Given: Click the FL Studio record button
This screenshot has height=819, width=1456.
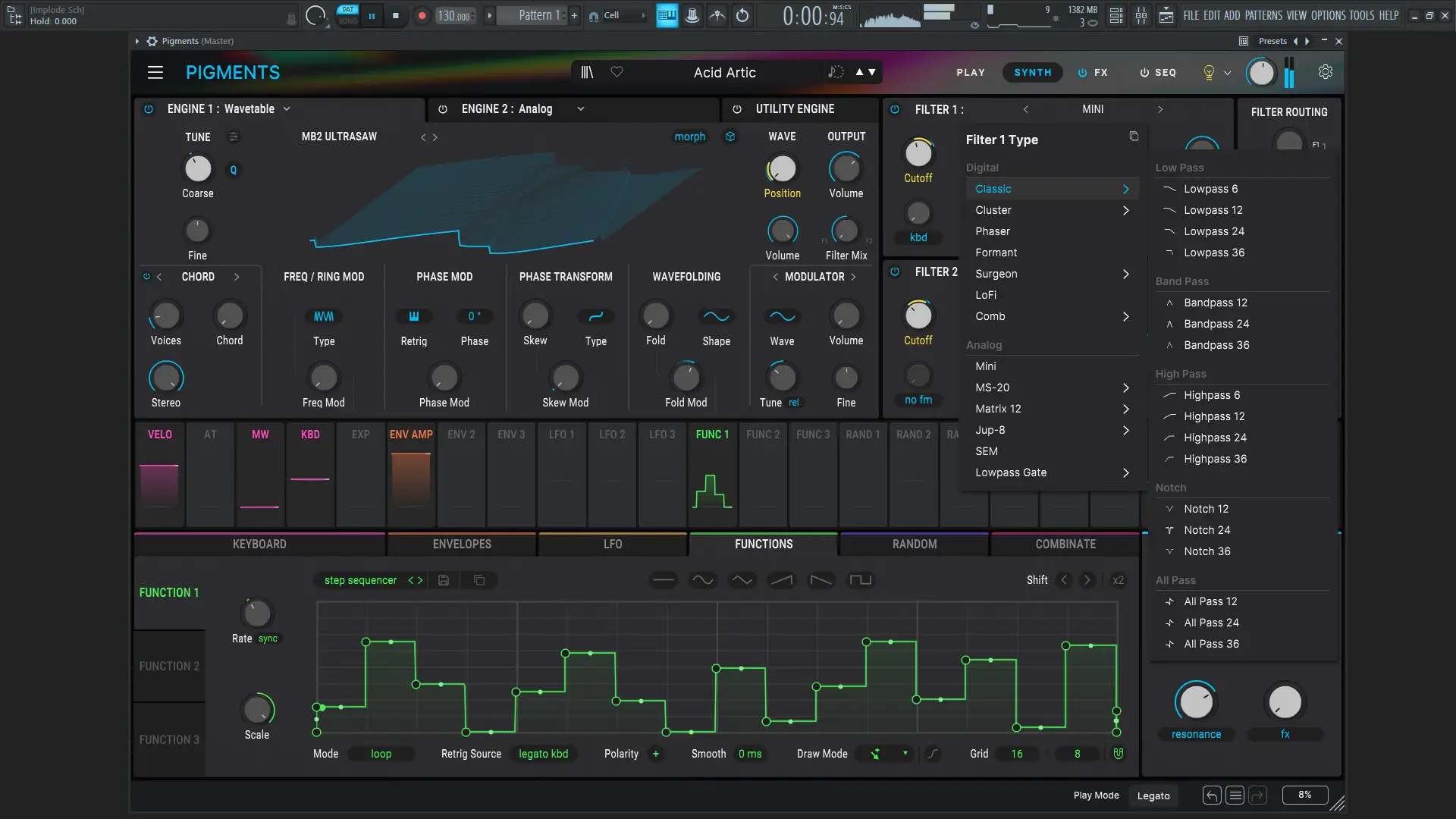Looking at the screenshot, I should click(x=422, y=15).
